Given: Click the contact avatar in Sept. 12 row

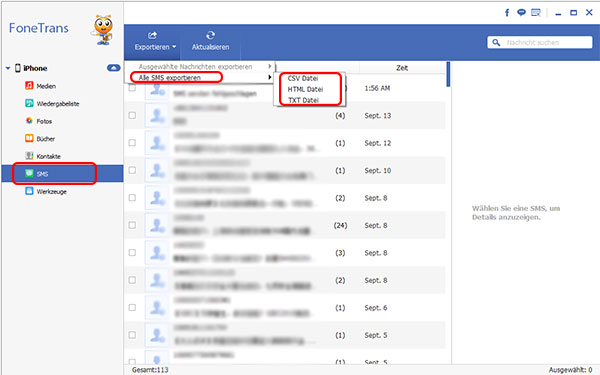Looking at the screenshot, I should pyautogui.click(x=157, y=143).
